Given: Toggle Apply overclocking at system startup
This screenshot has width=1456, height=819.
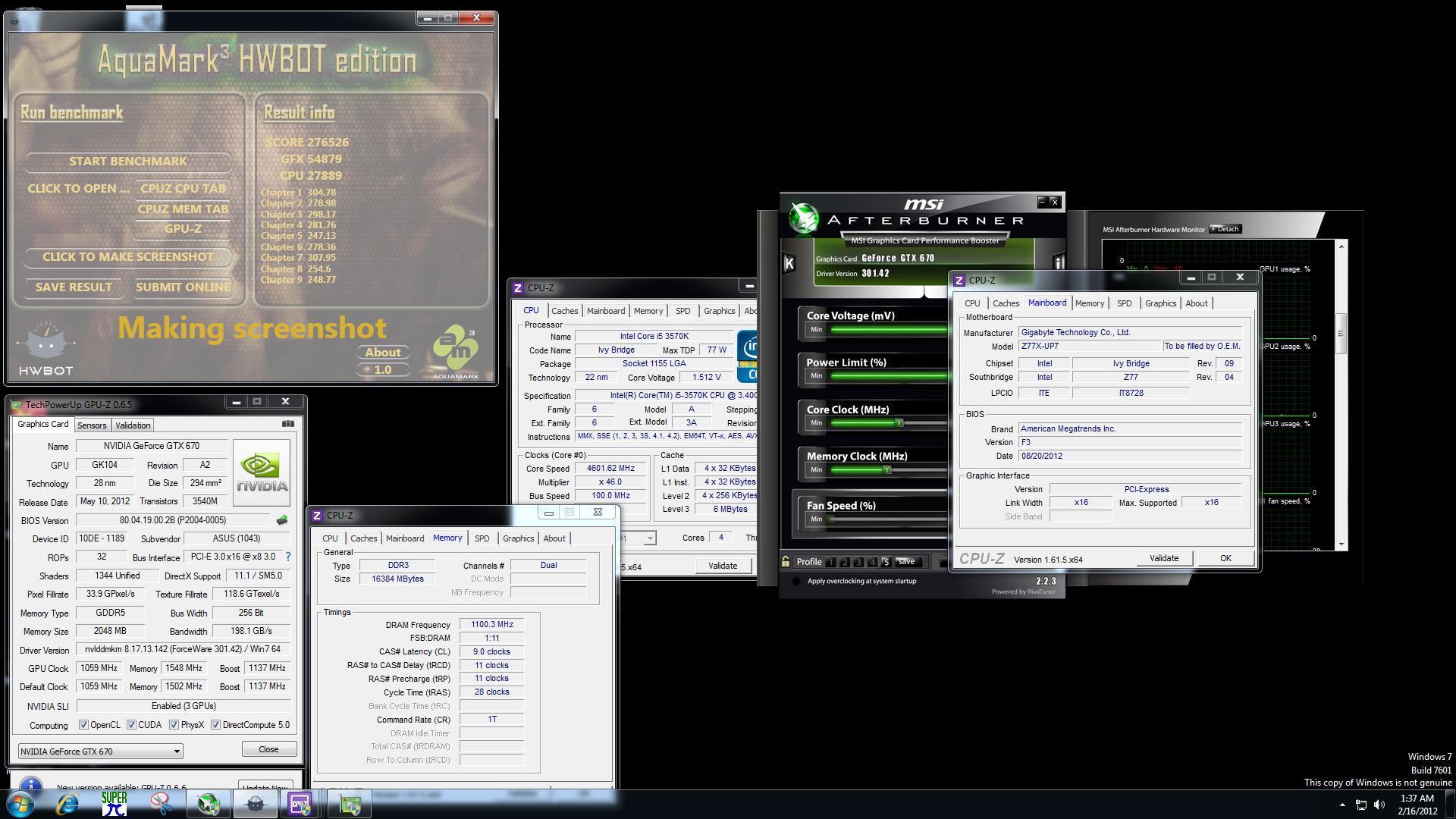Looking at the screenshot, I should (795, 582).
